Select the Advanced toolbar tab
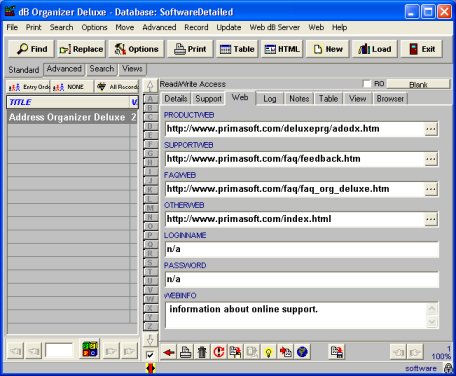The height and width of the screenshot is (376, 456). (64, 69)
